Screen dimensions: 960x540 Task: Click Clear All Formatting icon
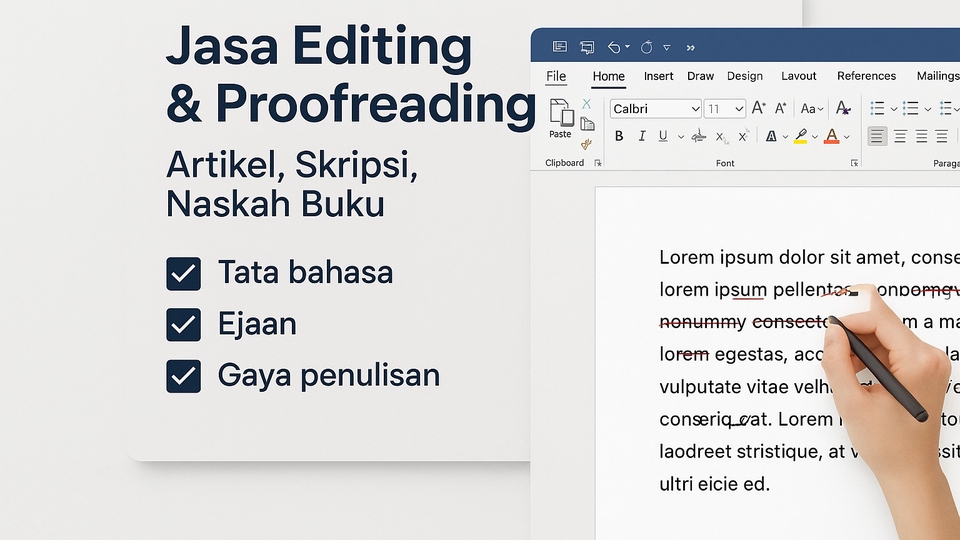(843, 108)
